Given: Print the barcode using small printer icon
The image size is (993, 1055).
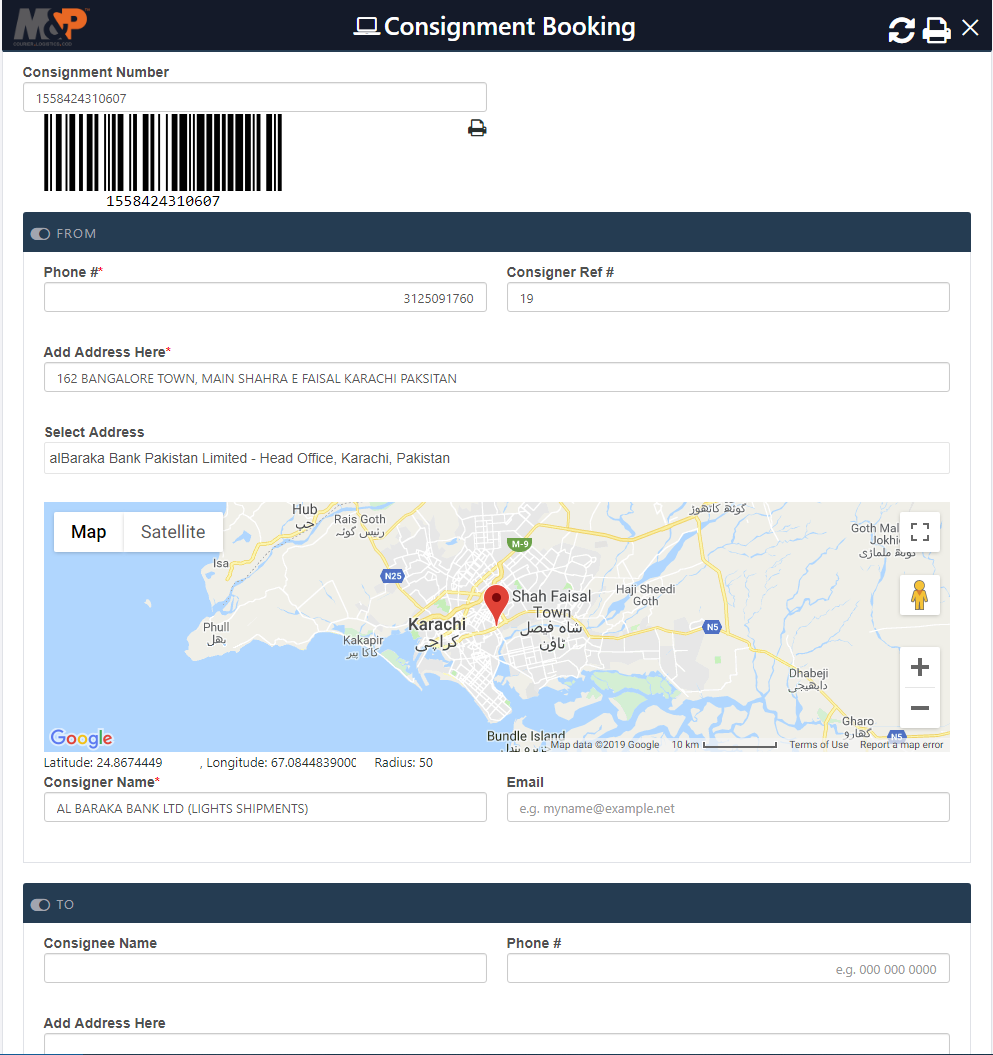Looking at the screenshot, I should coord(477,128).
